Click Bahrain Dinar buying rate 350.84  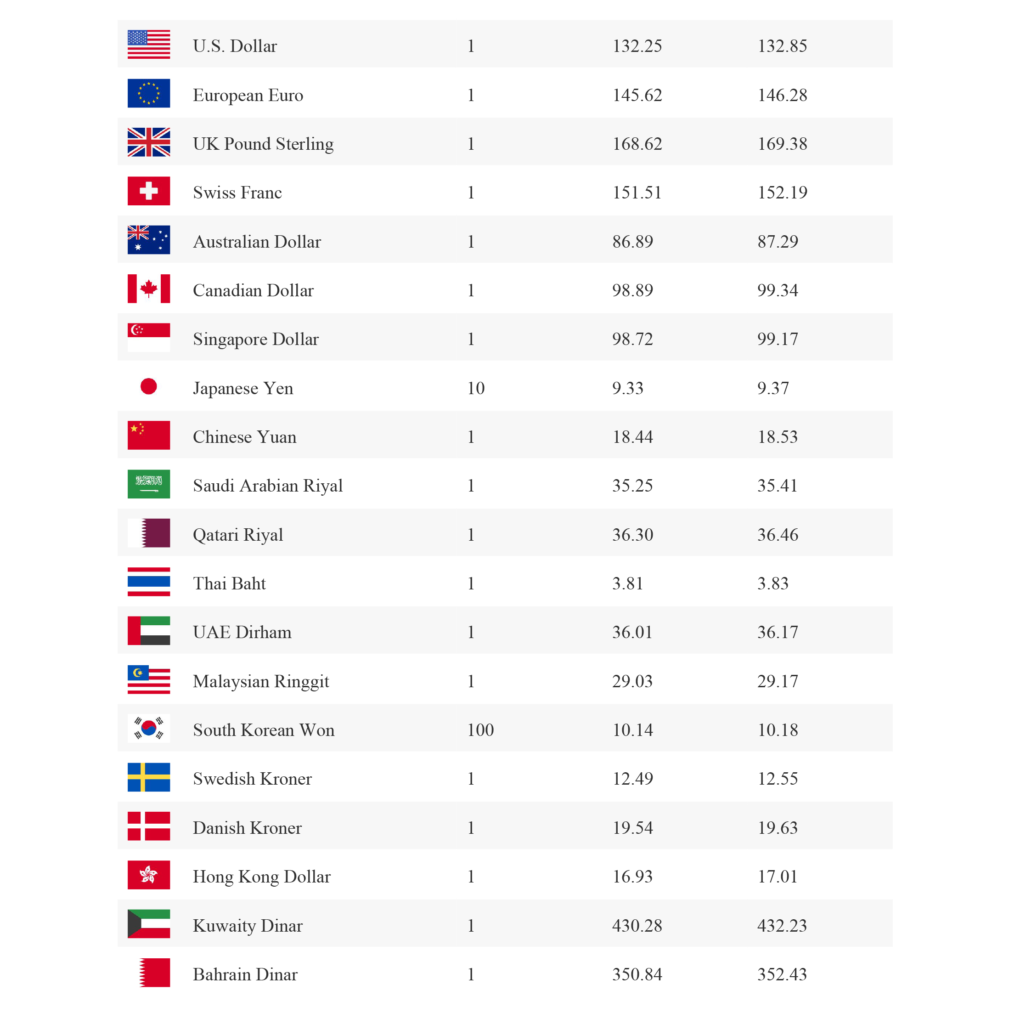(x=637, y=975)
